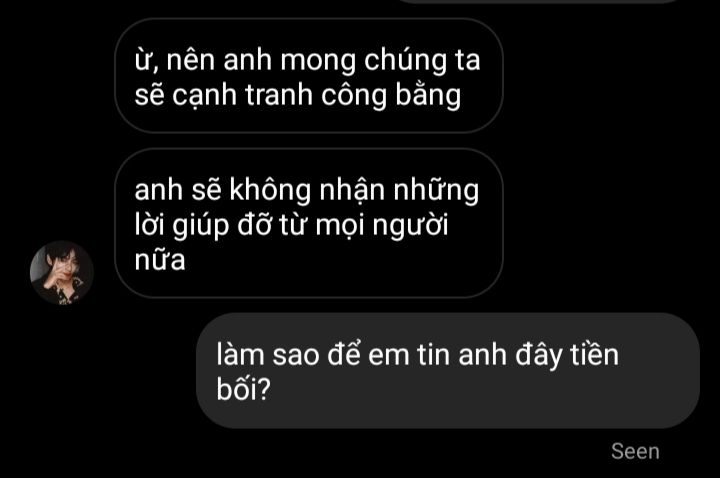Click the words 'không nhận những'
The height and width of the screenshot is (478, 720).
[x=354, y=190]
